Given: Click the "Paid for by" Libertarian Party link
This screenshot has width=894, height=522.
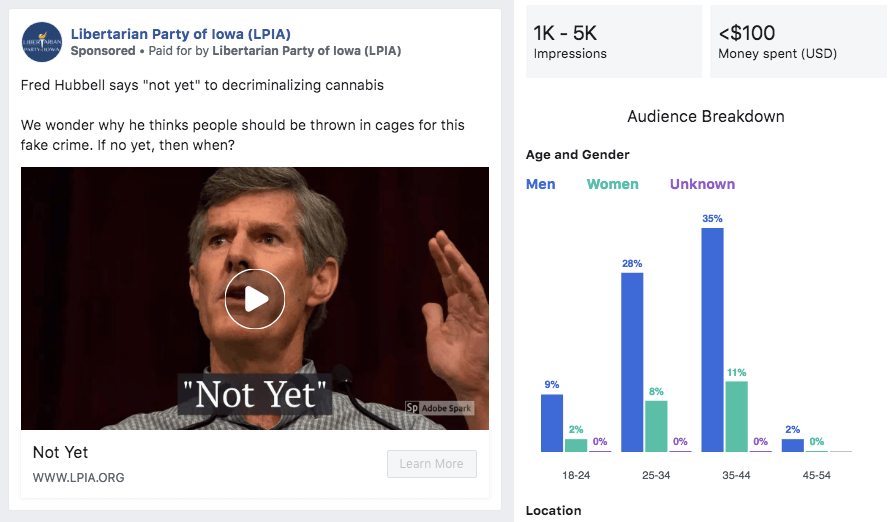Looking at the screenshot, I should tap(307, 50).
